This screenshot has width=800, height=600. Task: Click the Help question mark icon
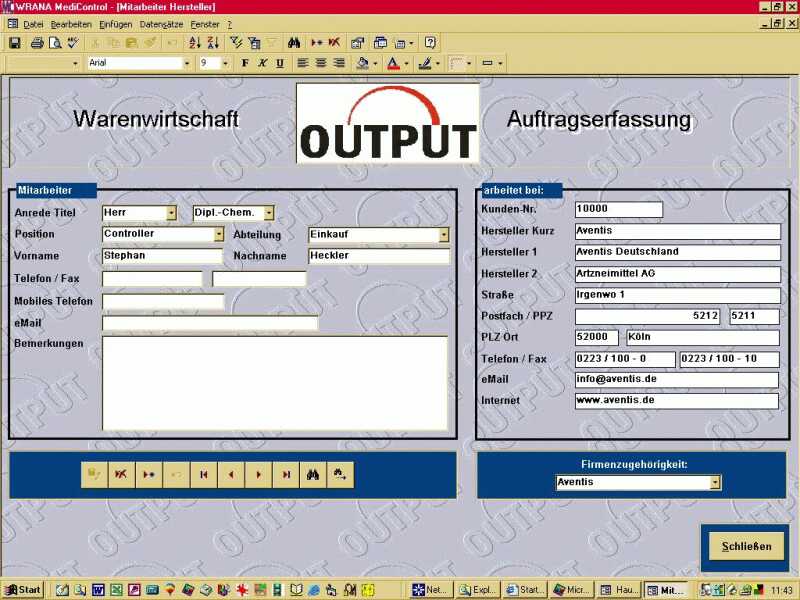pyautogui.click(x=430, y=43)
